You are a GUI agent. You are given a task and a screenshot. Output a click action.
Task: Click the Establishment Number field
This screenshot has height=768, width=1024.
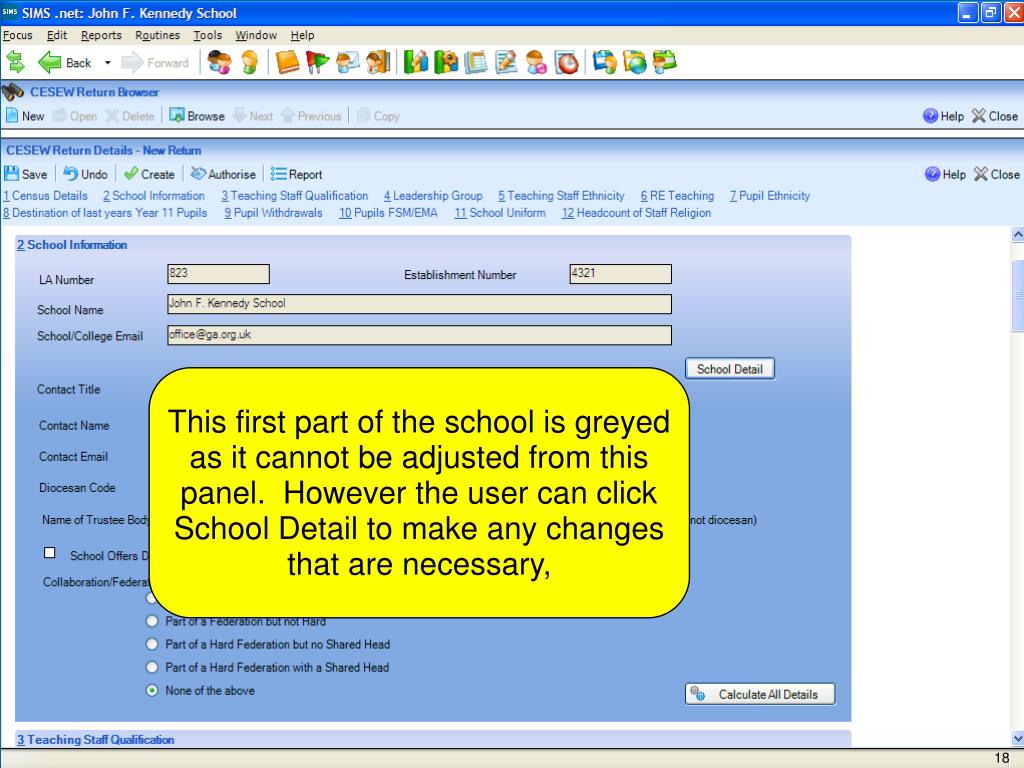tap(620, 274)
